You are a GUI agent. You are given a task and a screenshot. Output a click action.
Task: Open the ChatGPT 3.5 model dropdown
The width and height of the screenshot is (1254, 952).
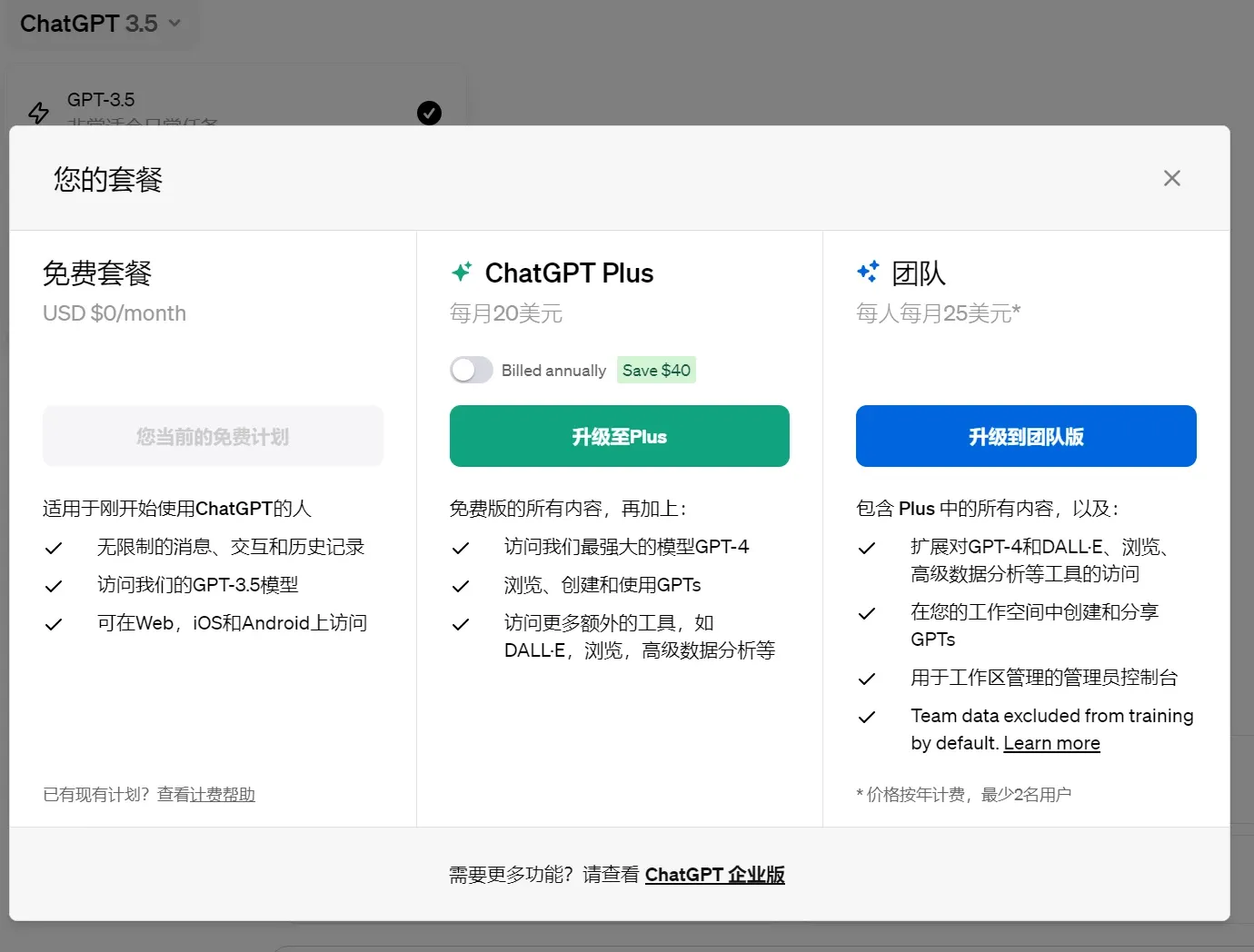pos(100,24)
